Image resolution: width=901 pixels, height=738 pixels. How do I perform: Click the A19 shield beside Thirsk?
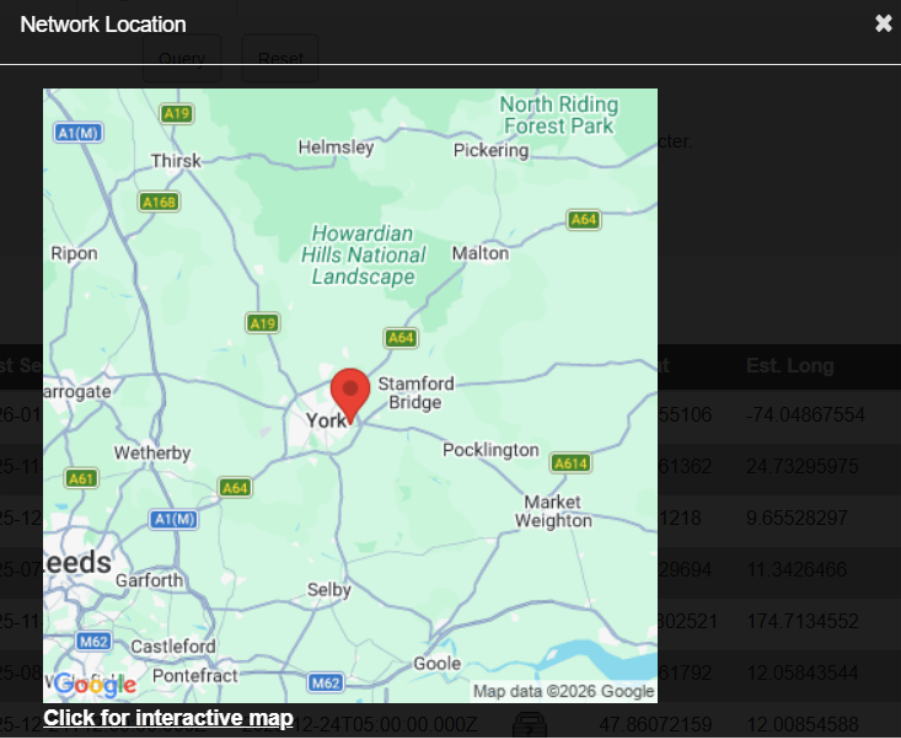176,114
